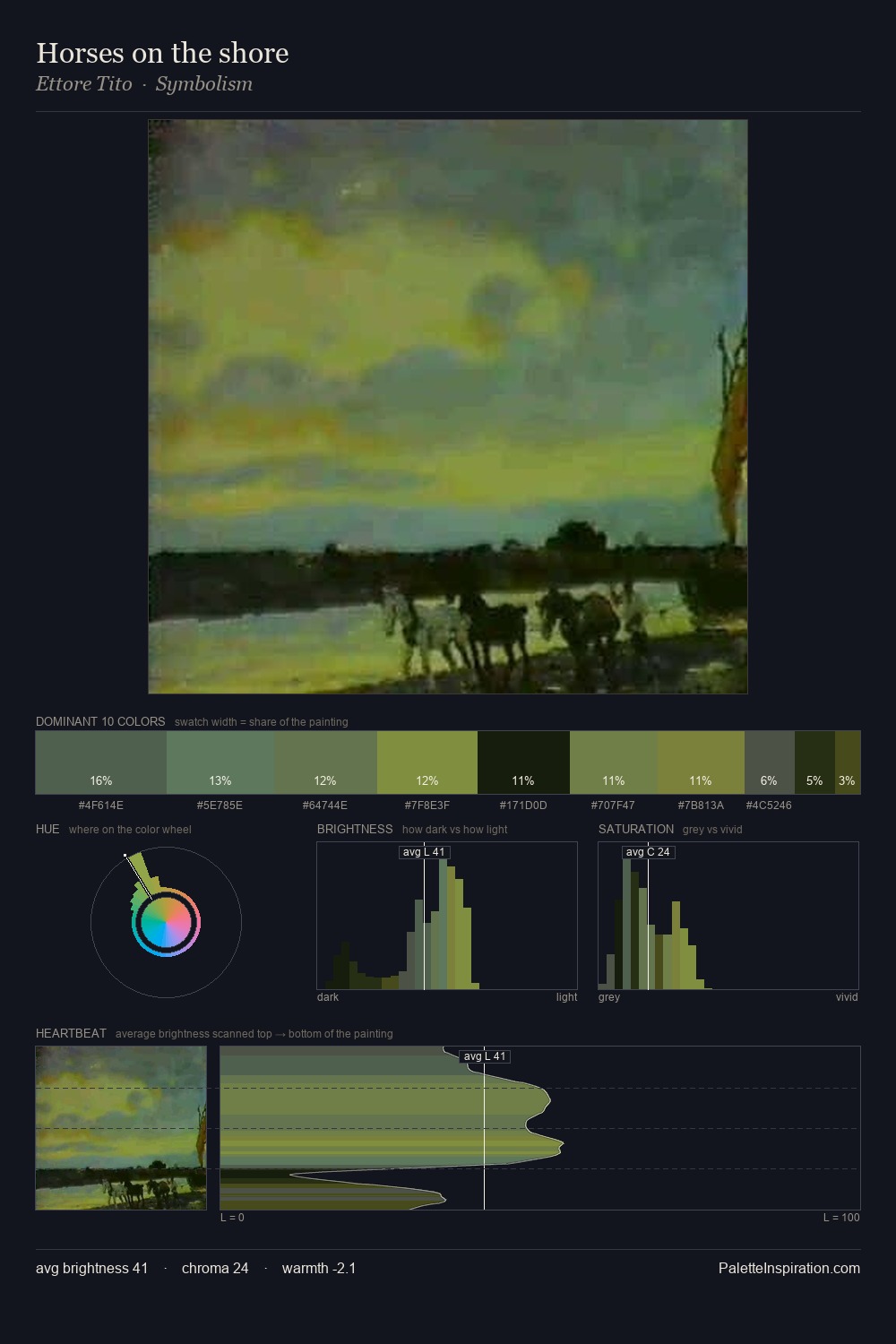Click the 'BRIGHTNESS' section heading
Viewport: 896px width, 1344px height.
pyautogui.click(x=355, y=829)
